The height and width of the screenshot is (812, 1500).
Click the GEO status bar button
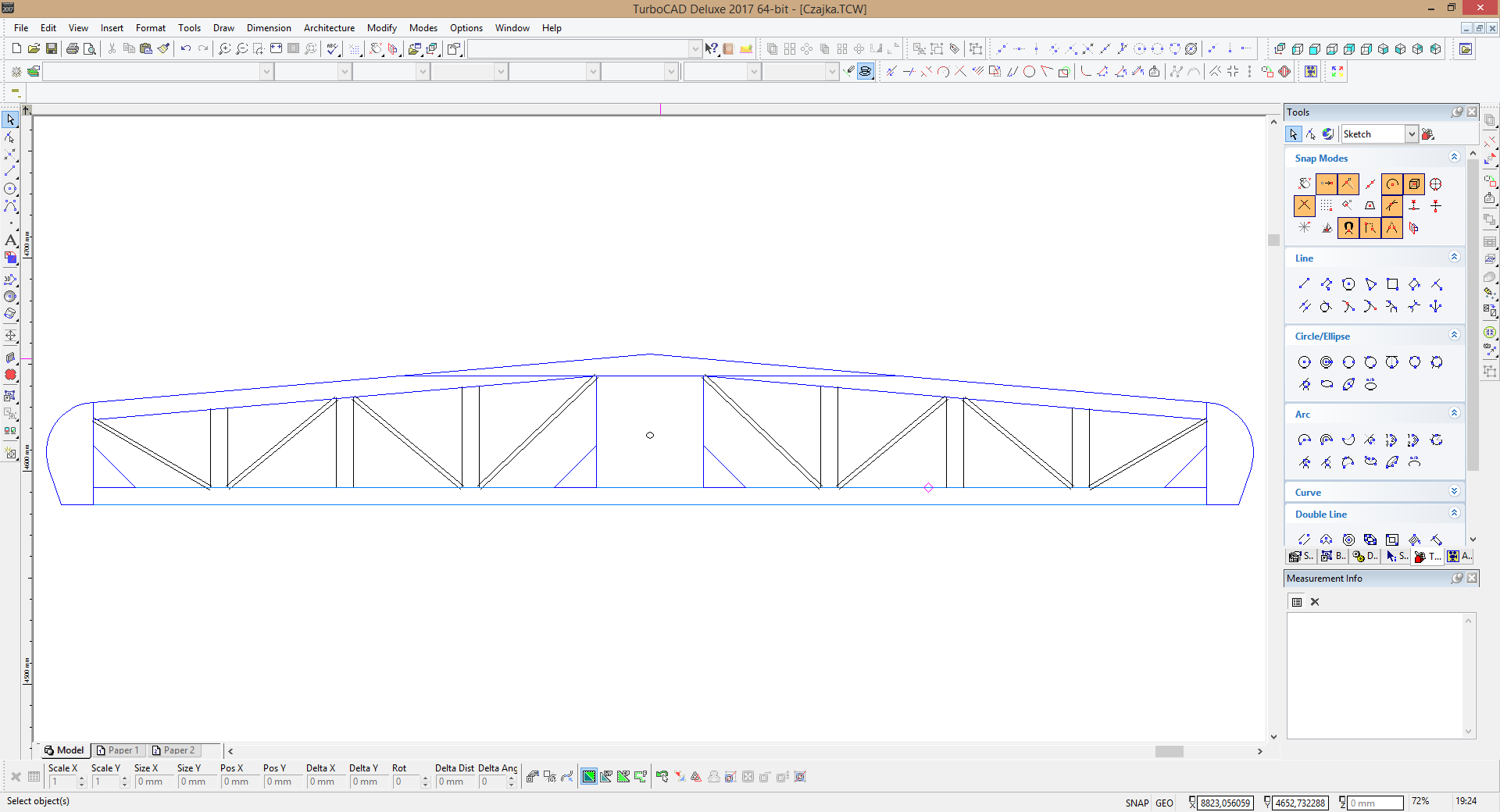(1164, 803)
